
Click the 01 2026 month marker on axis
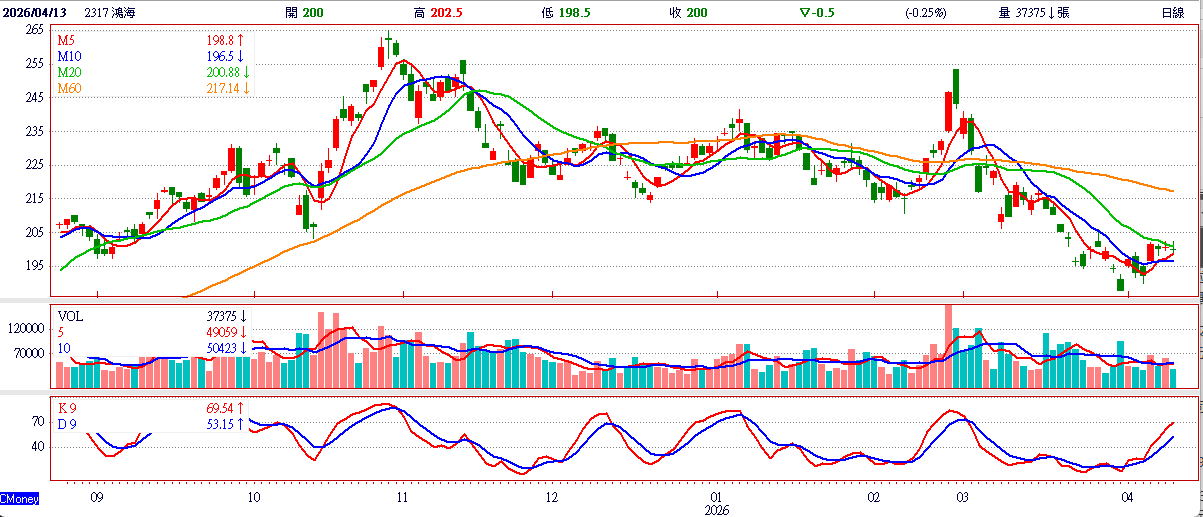tap(716, 502)
